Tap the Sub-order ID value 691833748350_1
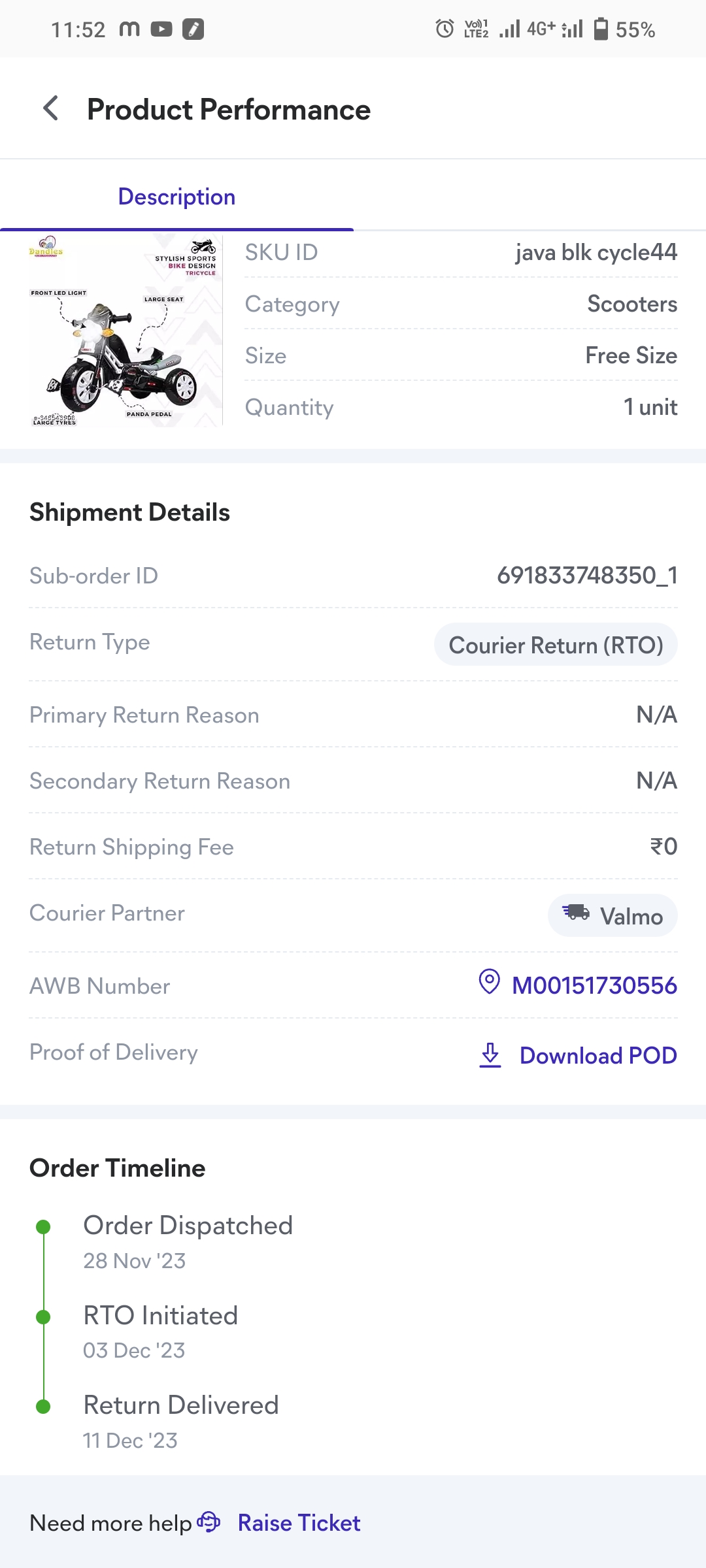Image resolution: width=706 pixels, height=1568 pixels. pos(586,576)
